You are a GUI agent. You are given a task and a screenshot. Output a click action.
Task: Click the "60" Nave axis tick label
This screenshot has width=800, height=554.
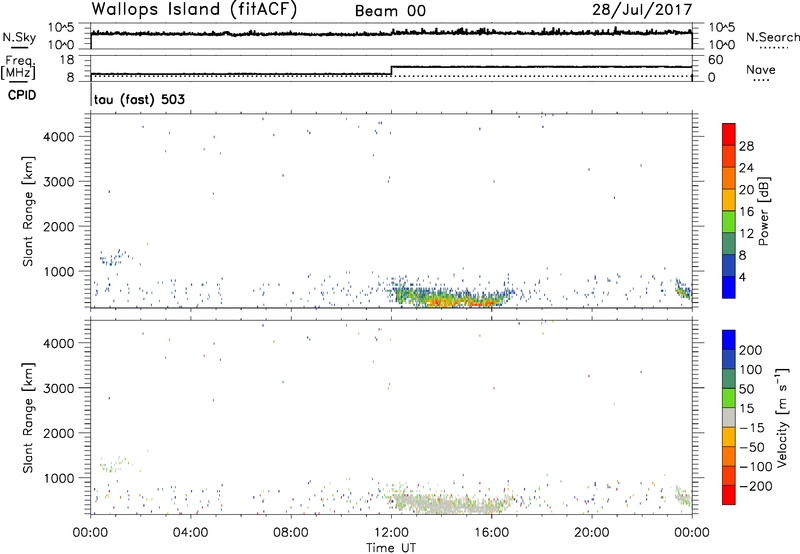[715, 60]
